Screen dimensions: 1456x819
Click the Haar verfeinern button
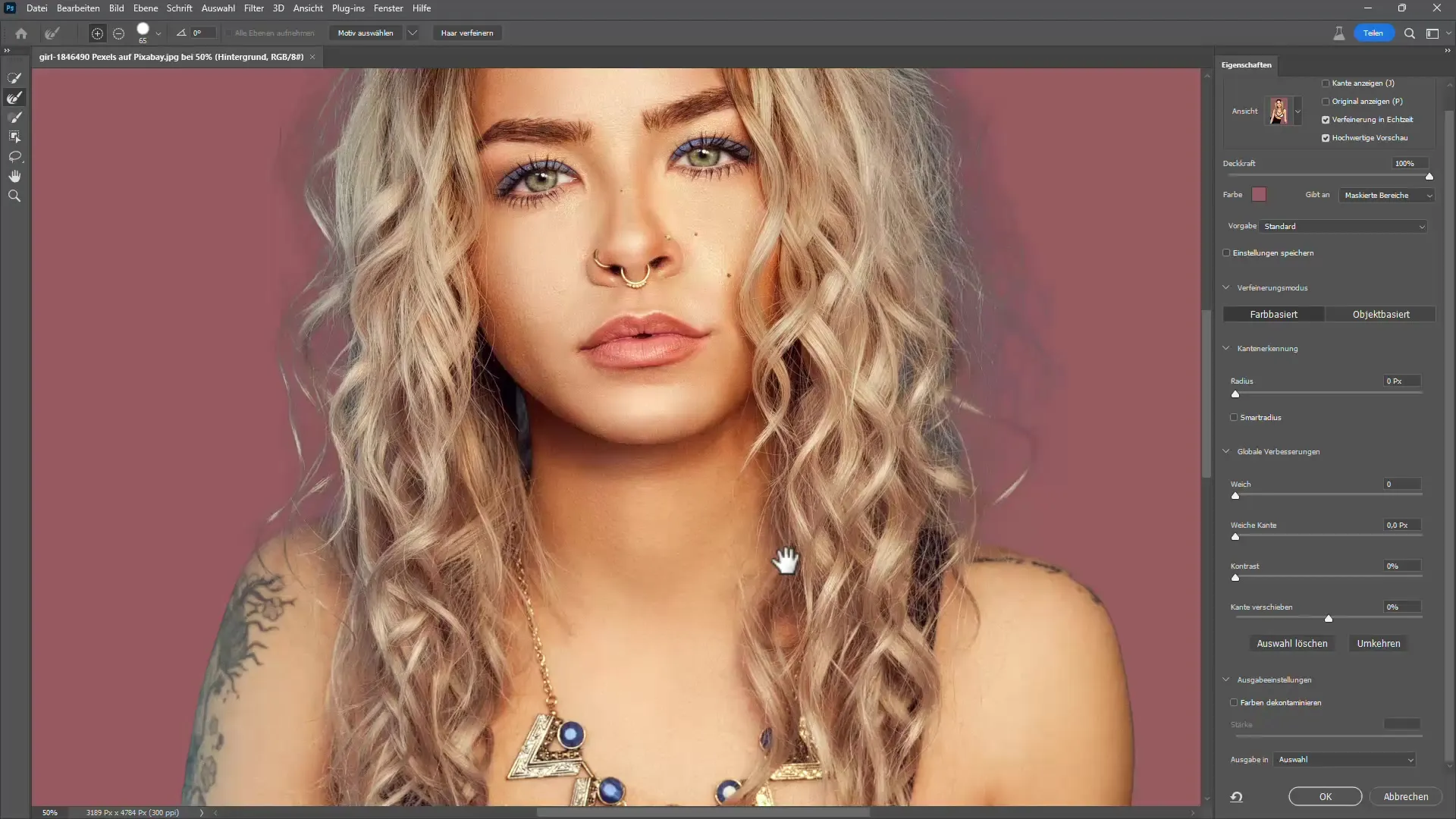467,33
